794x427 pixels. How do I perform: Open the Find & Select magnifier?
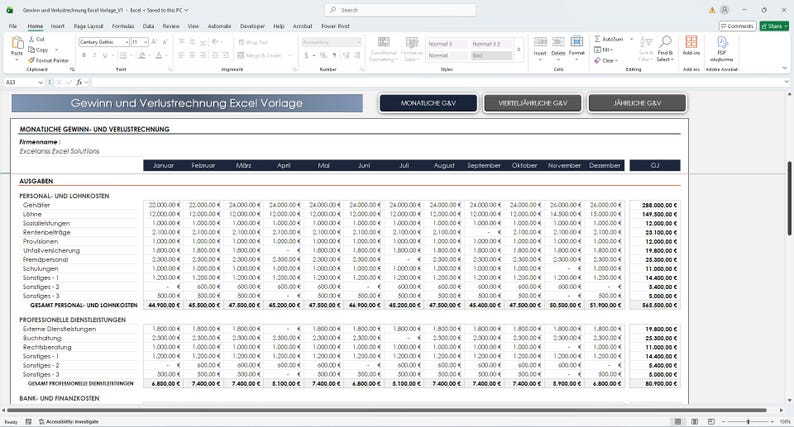[x=665, y=49]
